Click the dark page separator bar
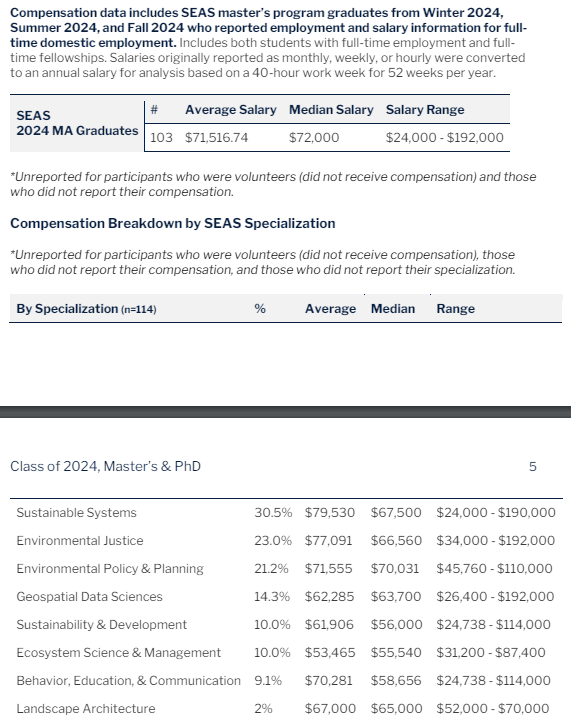This screenshot has height=722, width=571. 286,412
